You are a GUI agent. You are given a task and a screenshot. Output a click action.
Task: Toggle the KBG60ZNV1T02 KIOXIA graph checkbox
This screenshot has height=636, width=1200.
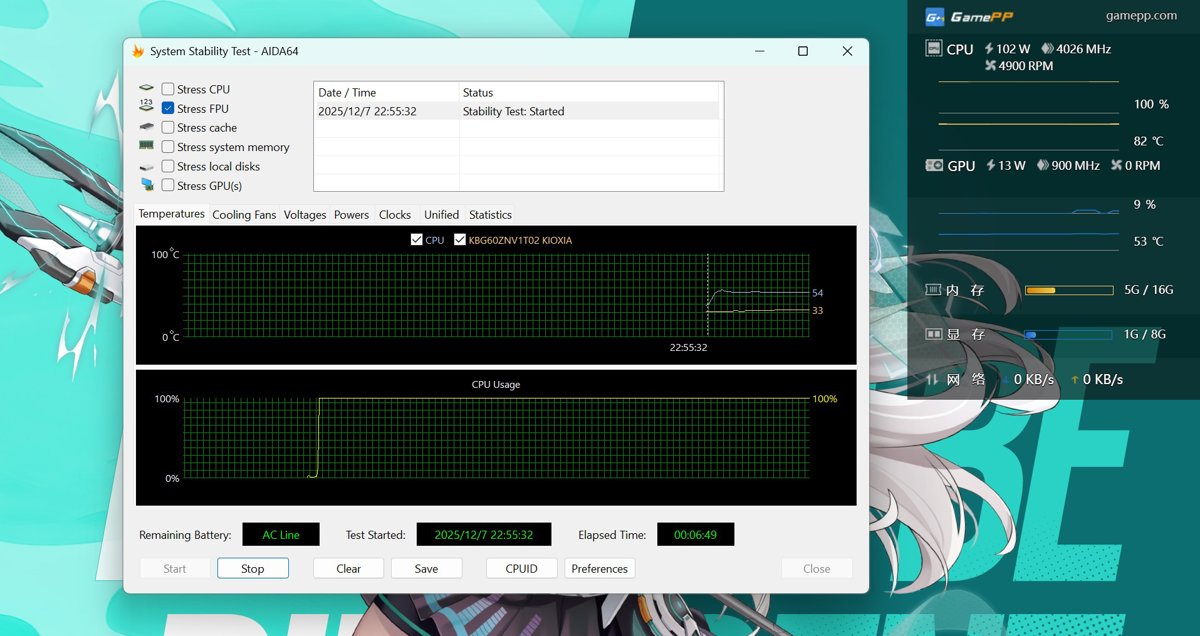point(460,240)
